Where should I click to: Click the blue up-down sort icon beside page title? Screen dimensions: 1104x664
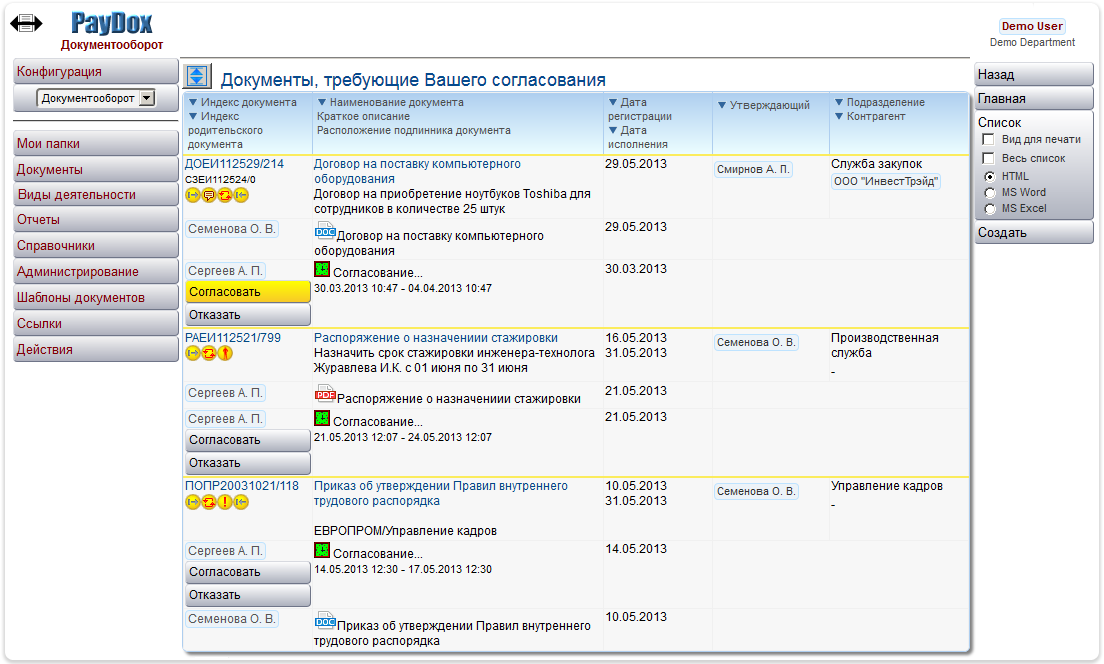(x=198, y=76)
